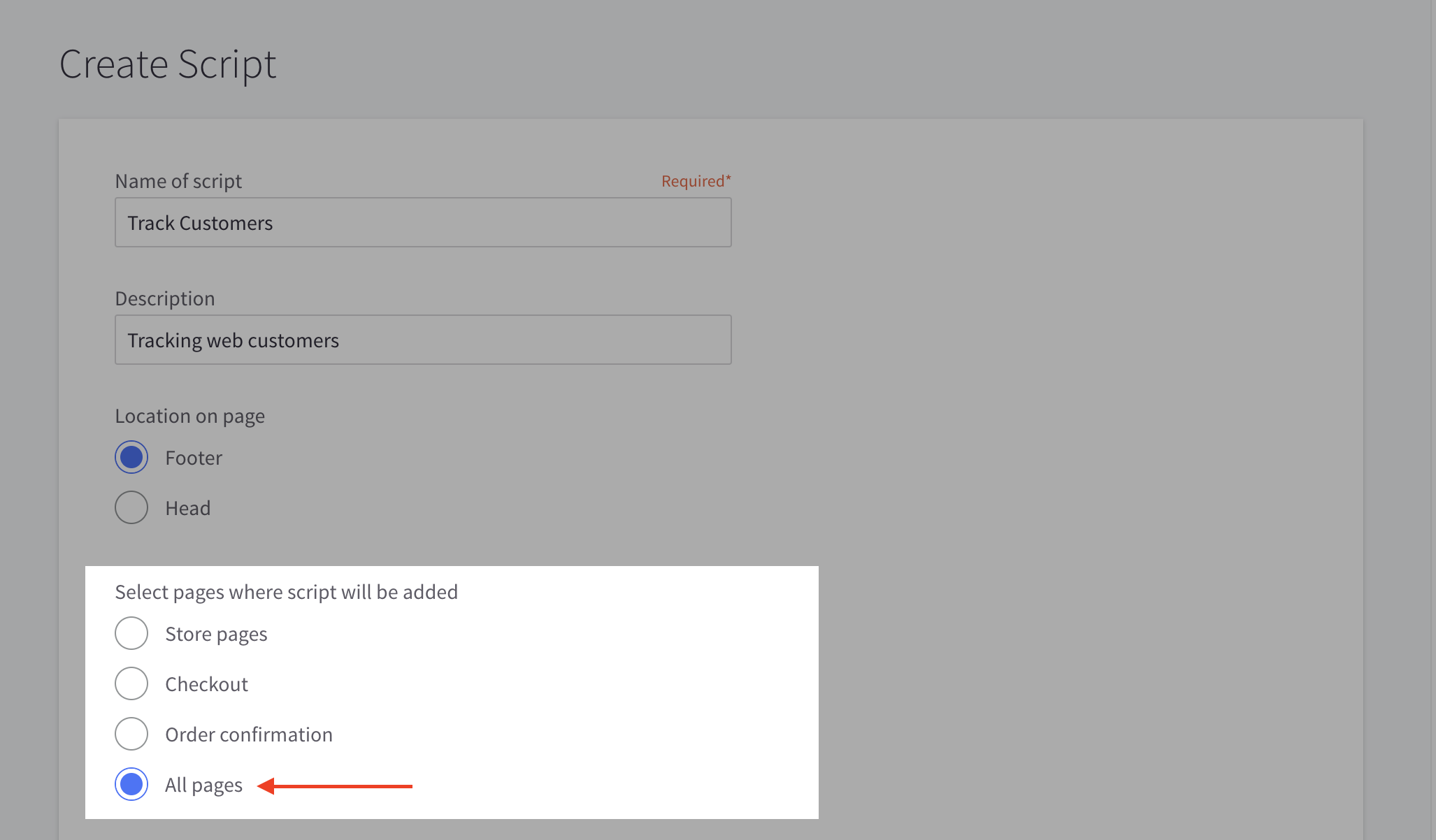Click the Checkout label text
1436x840 pixels.
206,684
